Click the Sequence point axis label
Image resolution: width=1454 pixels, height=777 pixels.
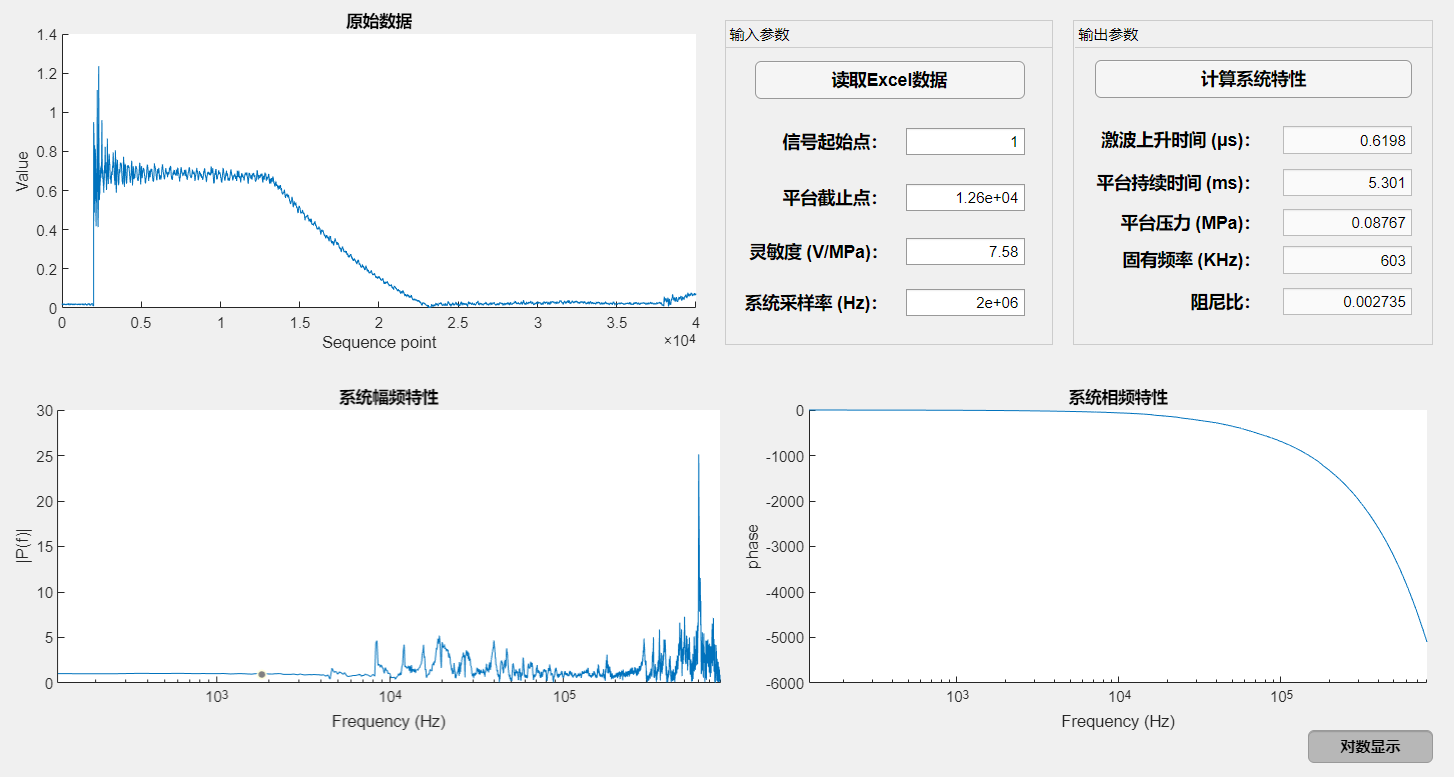[379, 342]
